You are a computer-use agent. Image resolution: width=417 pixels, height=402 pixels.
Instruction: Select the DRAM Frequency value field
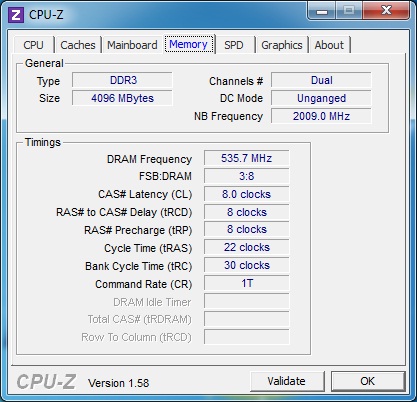(246, 158)
